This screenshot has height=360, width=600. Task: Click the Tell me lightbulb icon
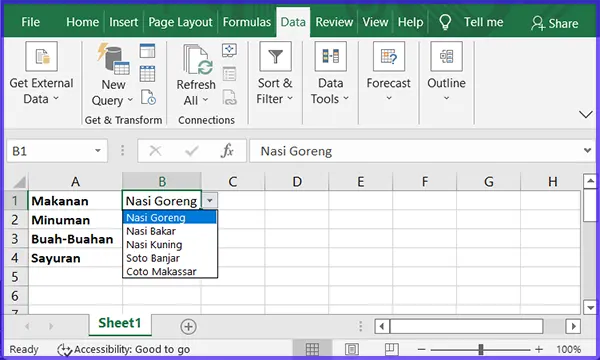445,22
